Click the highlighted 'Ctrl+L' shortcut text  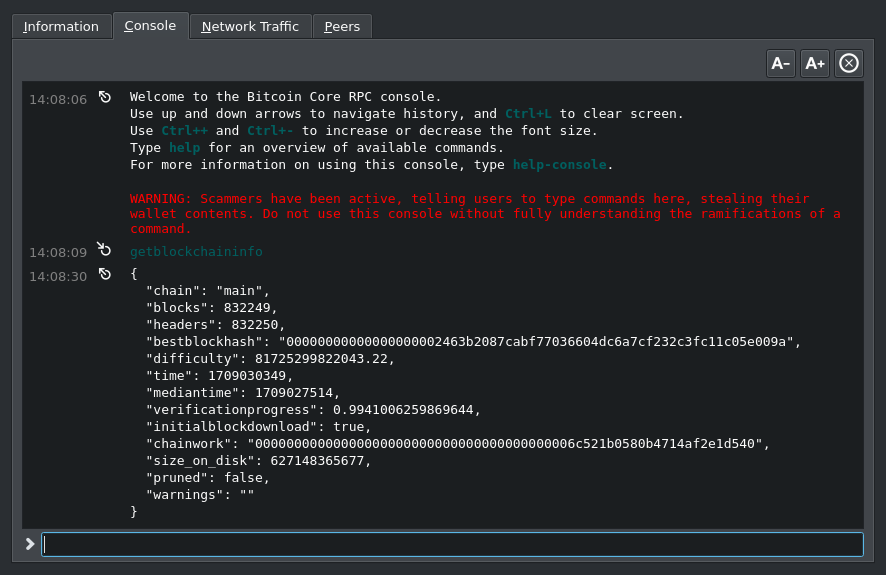coord(528,114)
